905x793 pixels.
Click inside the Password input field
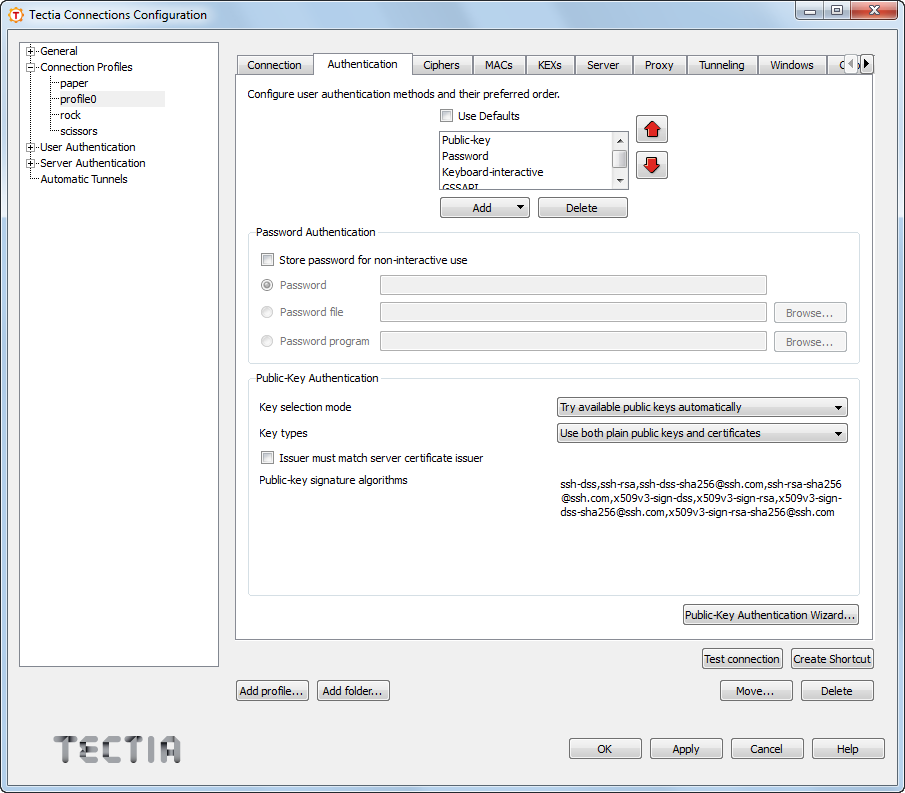572,284
